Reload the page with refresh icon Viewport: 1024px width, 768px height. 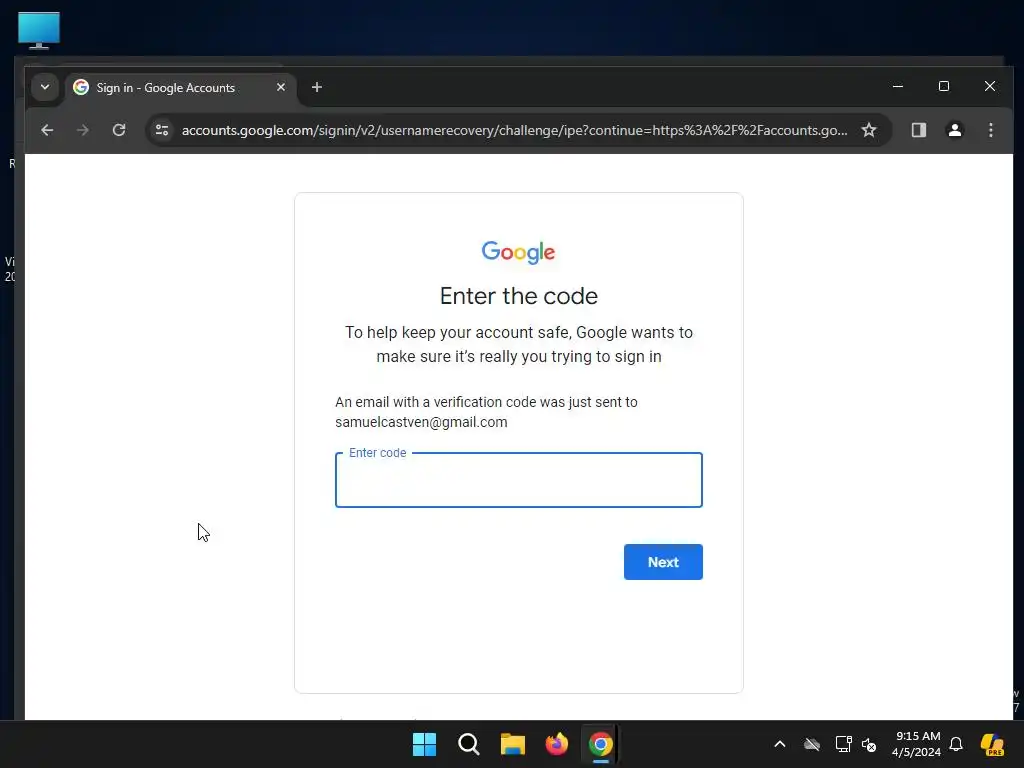click(118, 130)
